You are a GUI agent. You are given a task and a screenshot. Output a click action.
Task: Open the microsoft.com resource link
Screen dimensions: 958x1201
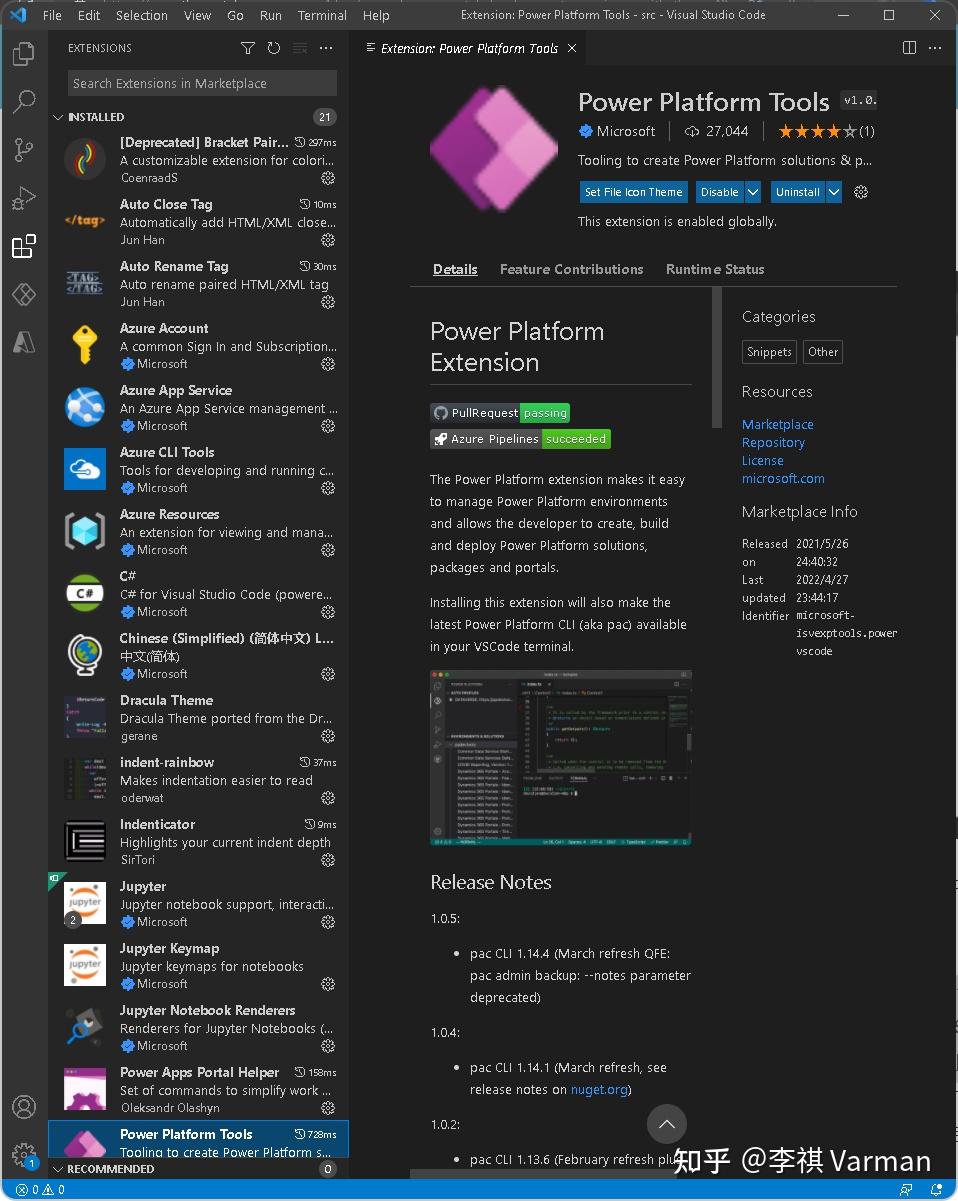(x=783, y=479)
